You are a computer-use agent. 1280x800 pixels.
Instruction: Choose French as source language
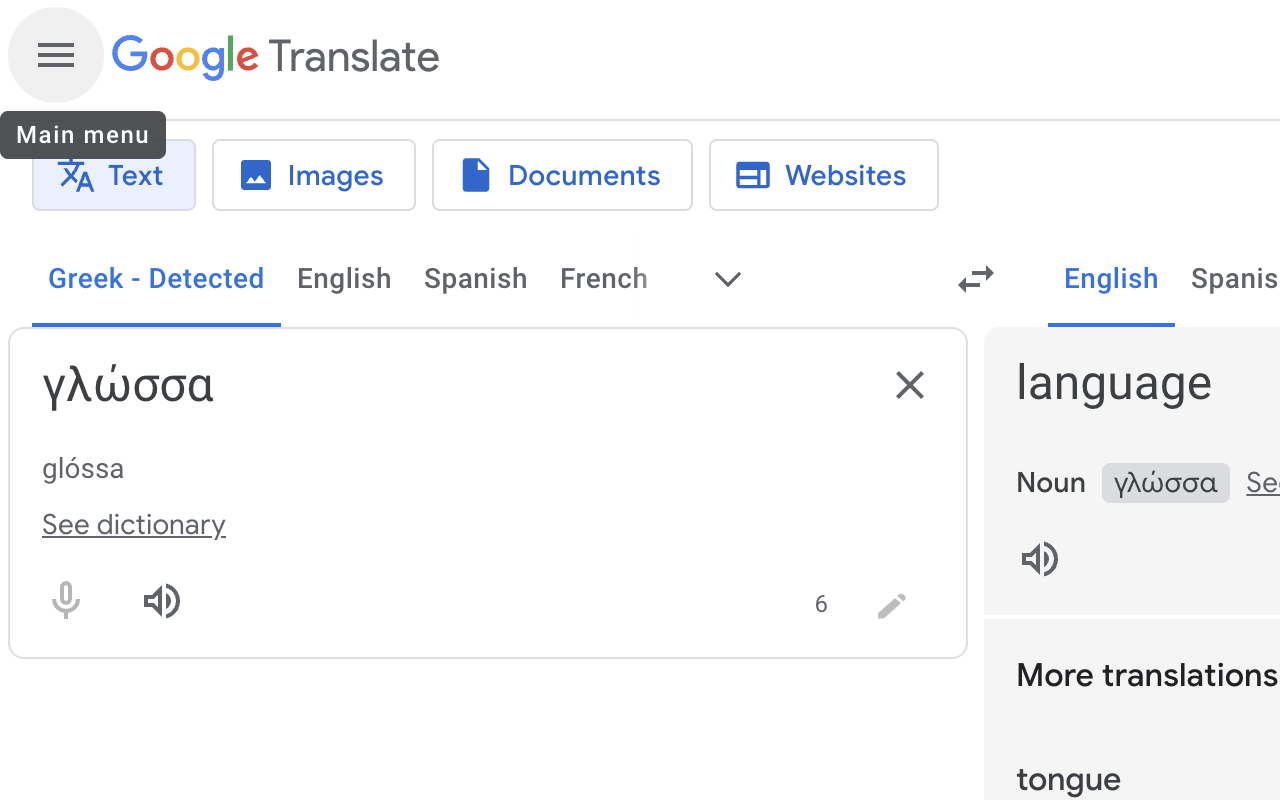click(604, 279)
